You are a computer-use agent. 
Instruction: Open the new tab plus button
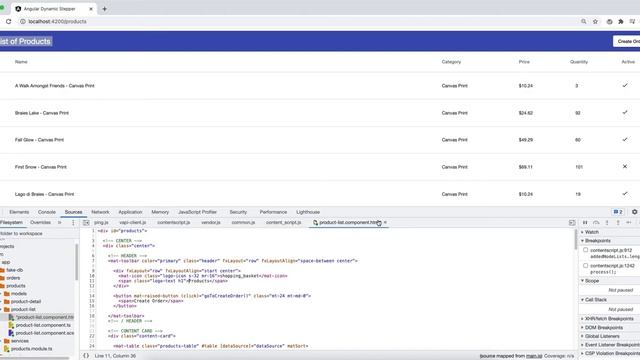click(104, 9)
